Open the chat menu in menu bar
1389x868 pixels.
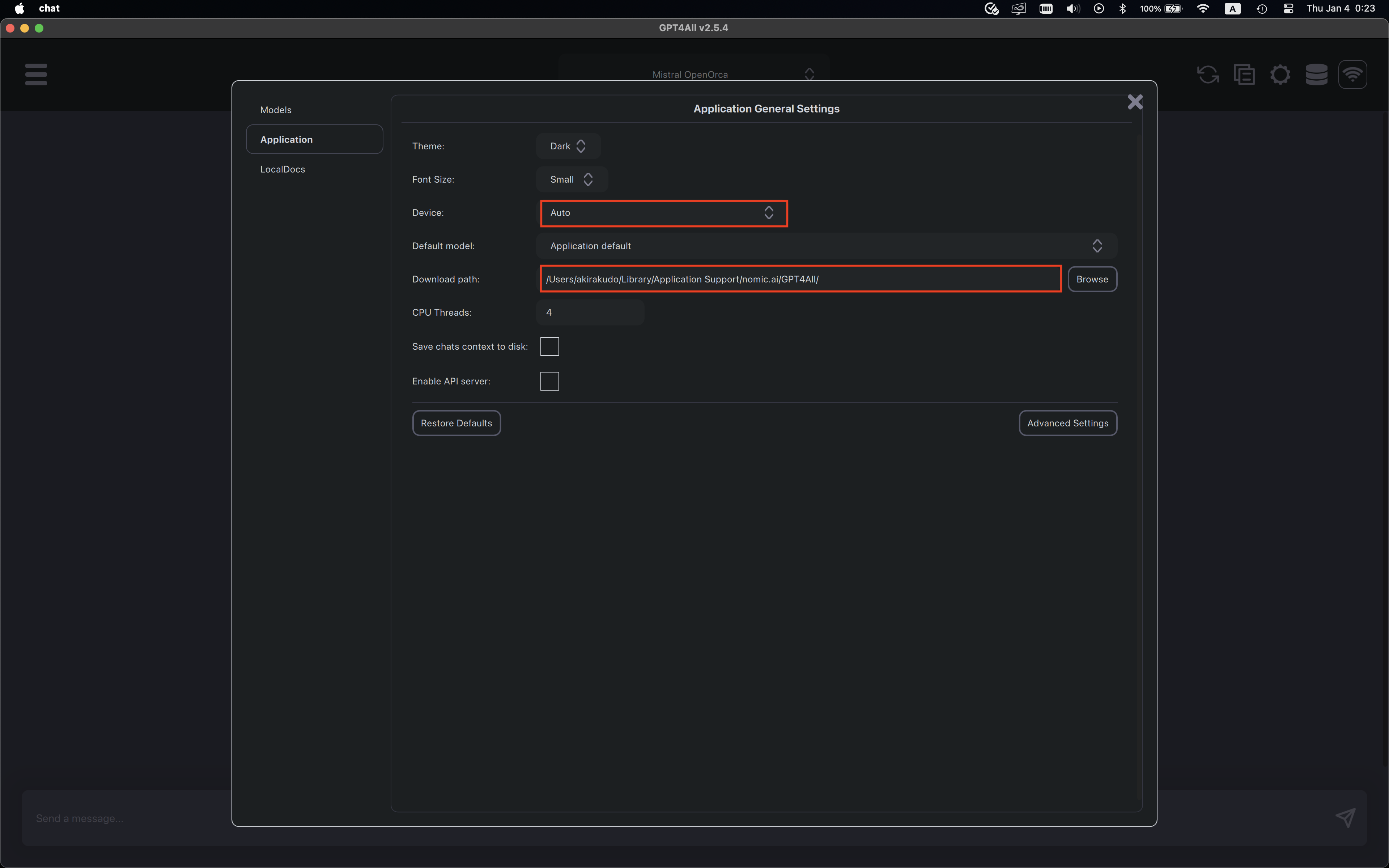(x=49, y=9)
